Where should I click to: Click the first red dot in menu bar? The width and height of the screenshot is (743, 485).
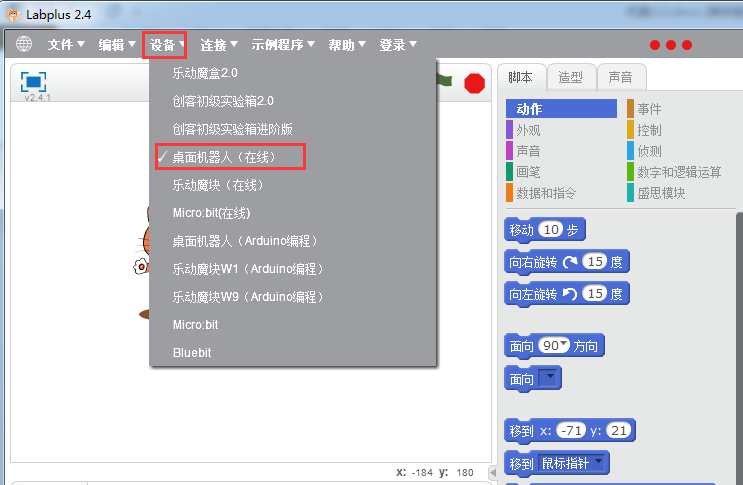coord(655,45)
